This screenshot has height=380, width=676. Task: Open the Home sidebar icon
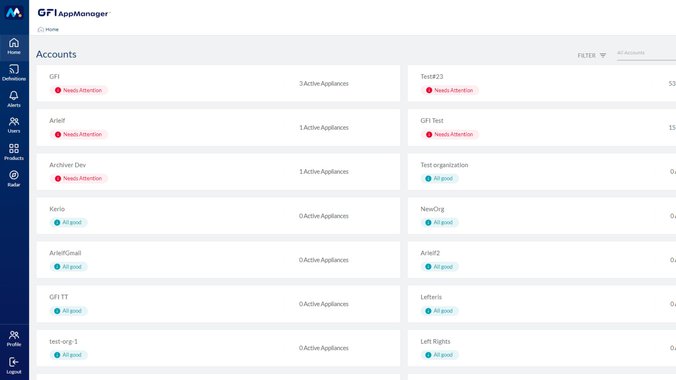point(14,46)
